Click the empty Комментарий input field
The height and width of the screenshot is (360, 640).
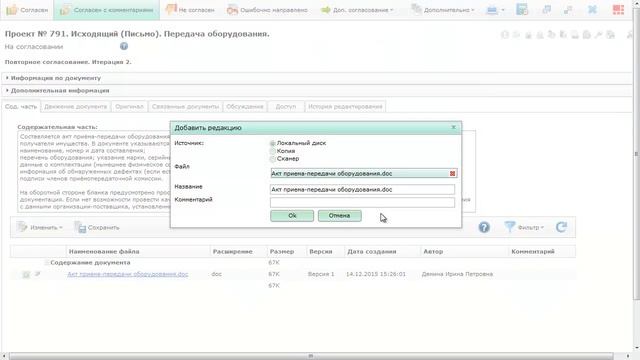[x=362, y=202]
